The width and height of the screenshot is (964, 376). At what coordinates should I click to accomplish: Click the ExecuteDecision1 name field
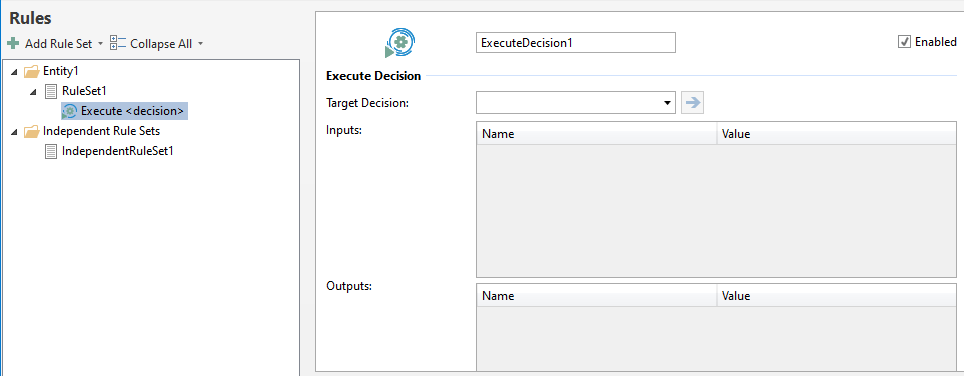click(576, 42)
